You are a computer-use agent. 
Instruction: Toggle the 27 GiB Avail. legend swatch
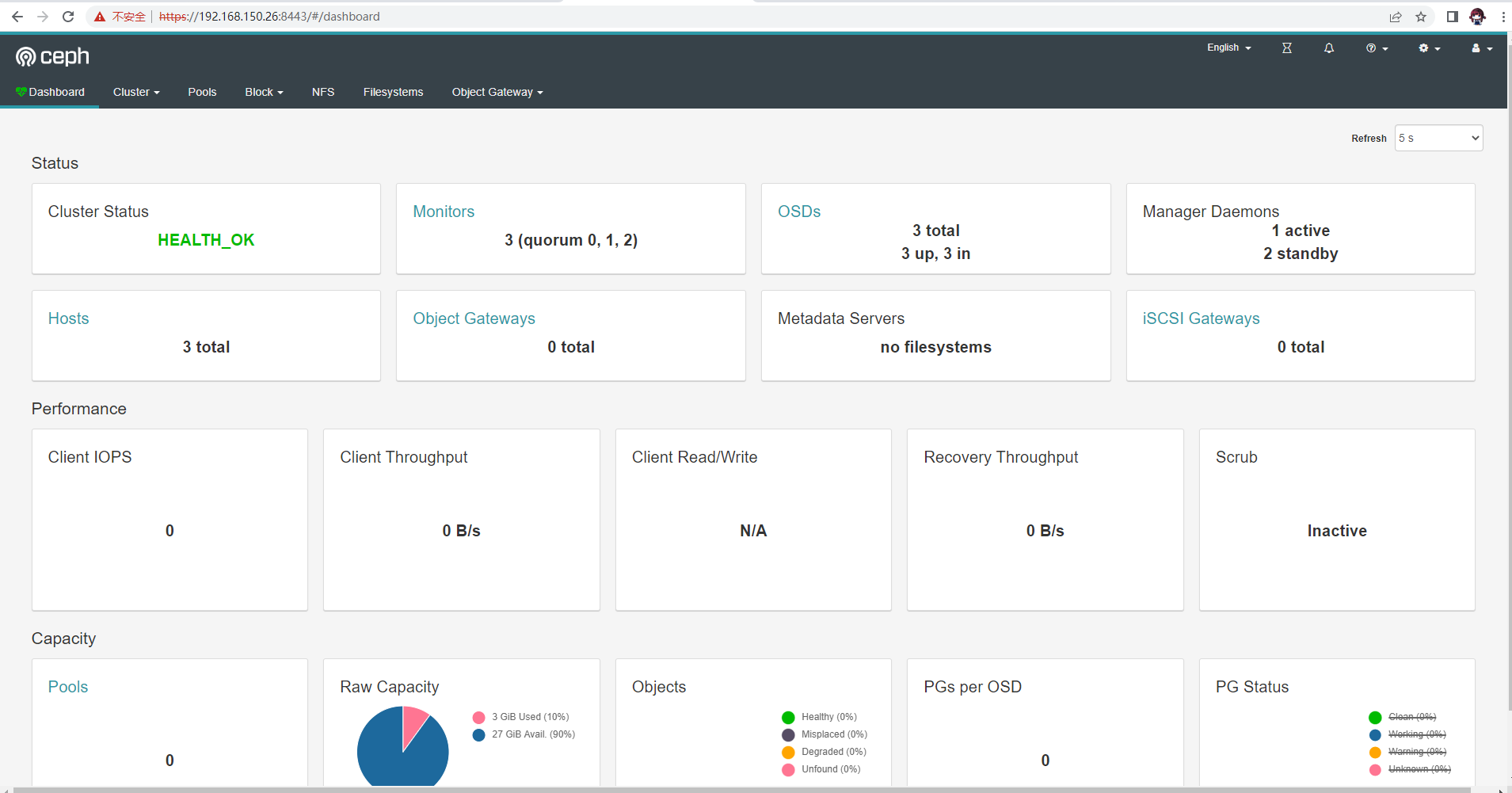pyautogui.click(x=478, y=735)
